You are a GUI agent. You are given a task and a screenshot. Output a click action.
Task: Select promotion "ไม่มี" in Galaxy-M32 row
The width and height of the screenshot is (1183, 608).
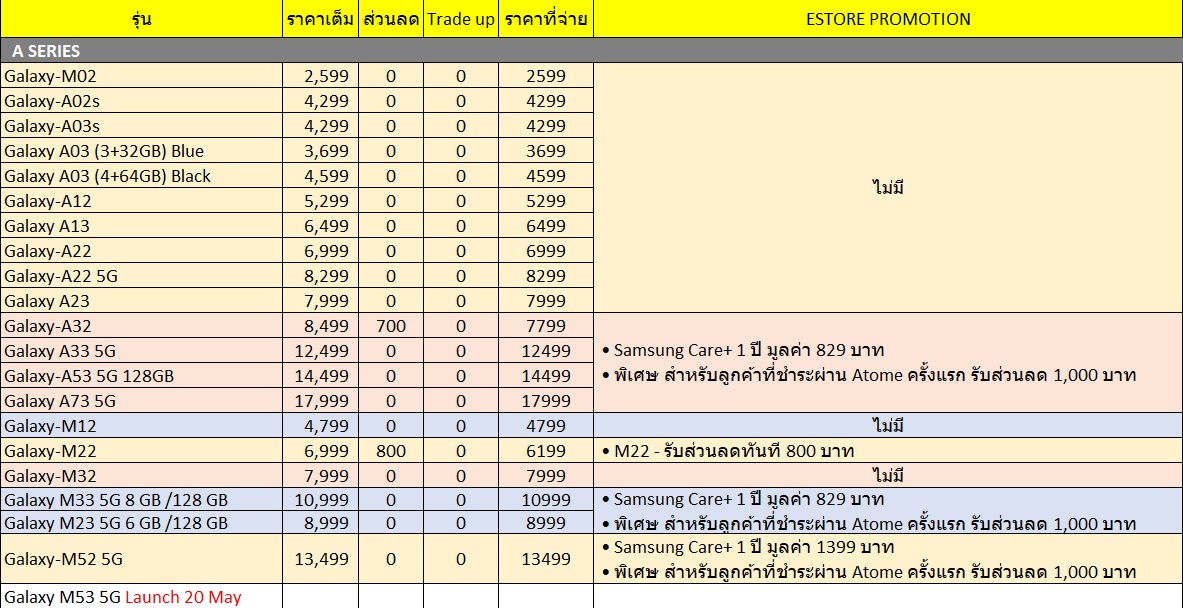(888, 475)
